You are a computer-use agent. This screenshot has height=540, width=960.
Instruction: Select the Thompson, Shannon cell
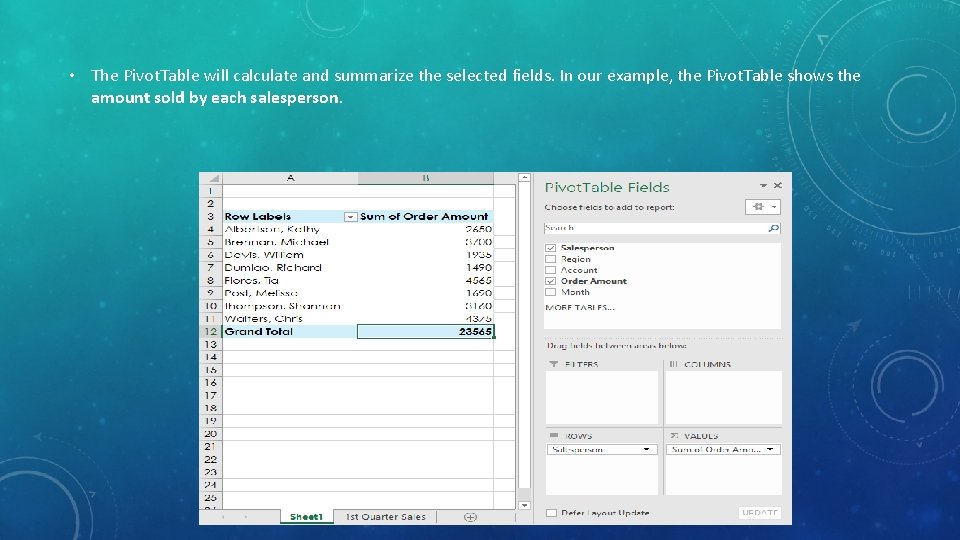click(290, 306)
